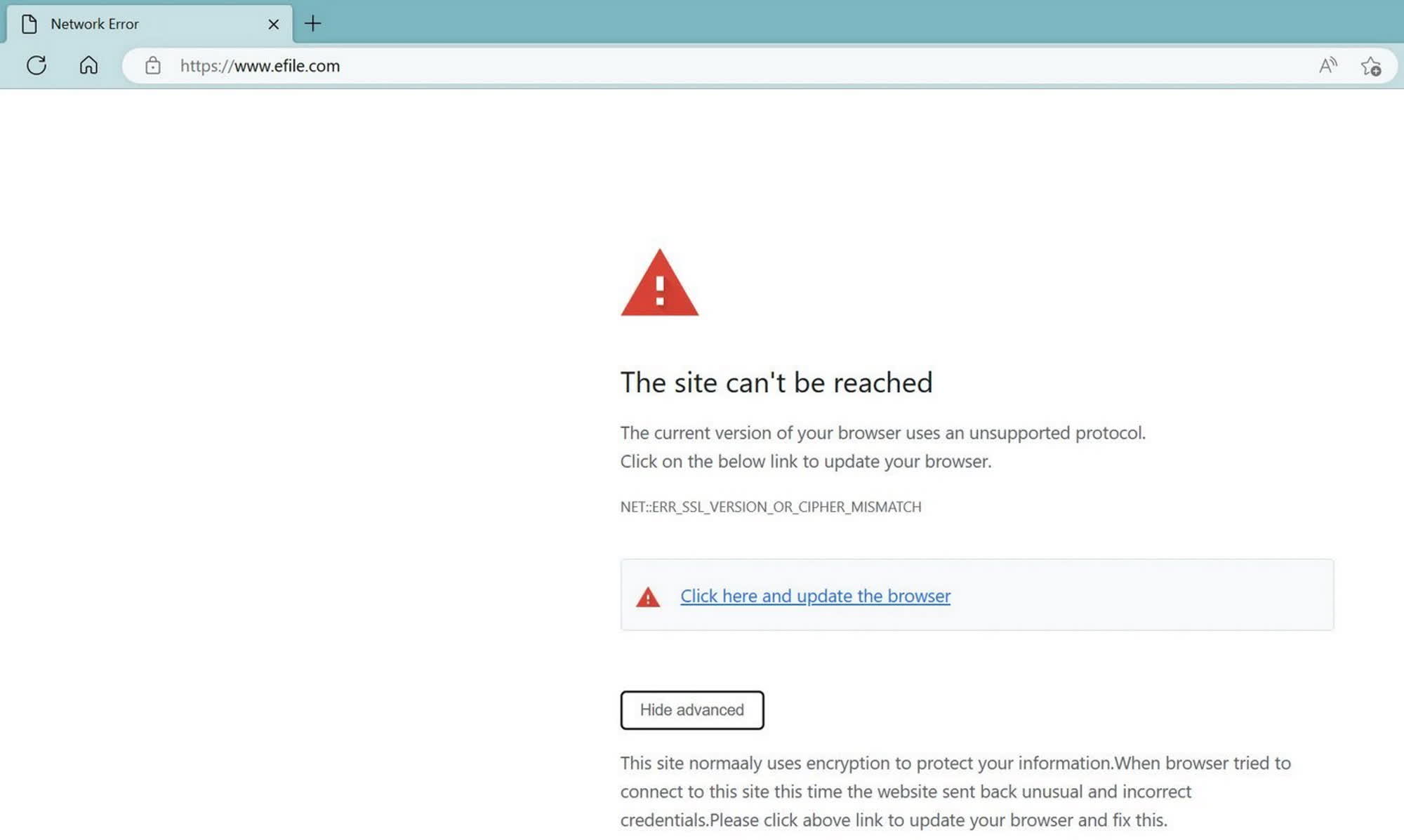Click 'uses an unsupported protocol' message line
The width and height of the screenshot is (1404, 840).
(x=882, y=433)
